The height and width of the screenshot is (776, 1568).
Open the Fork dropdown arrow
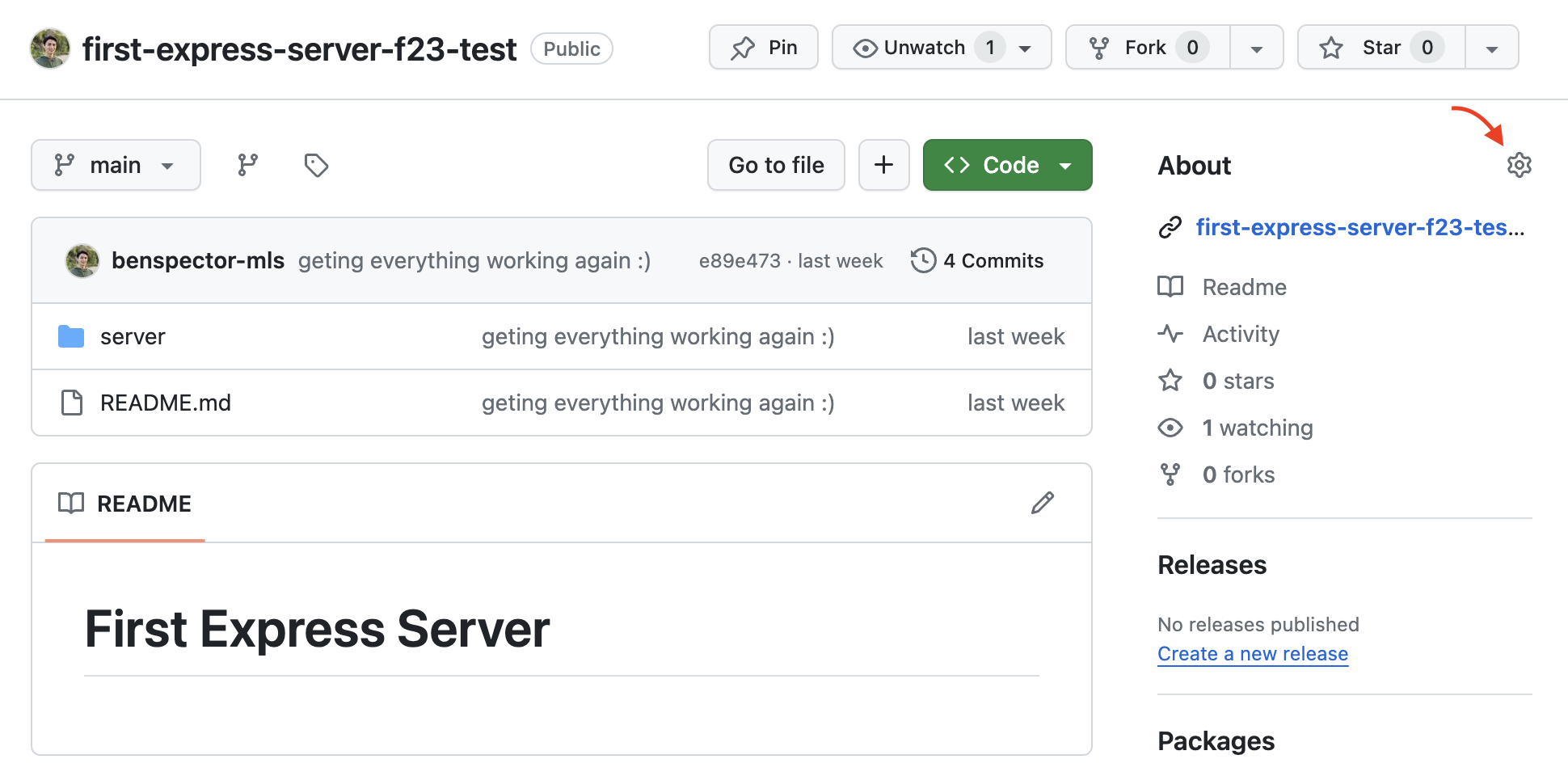click(x=1256, y=48)
